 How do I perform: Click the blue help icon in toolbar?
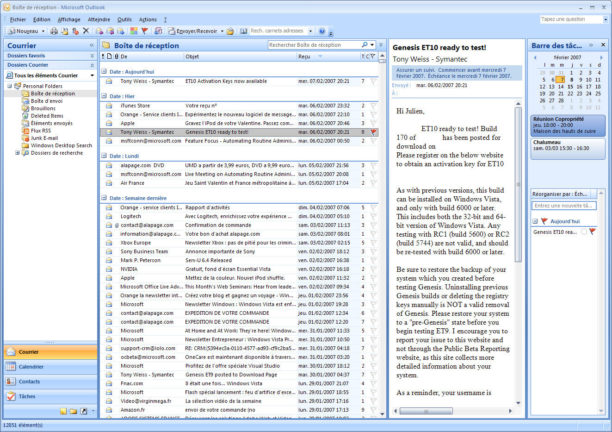pyautogui.click(x=322, y=31)
